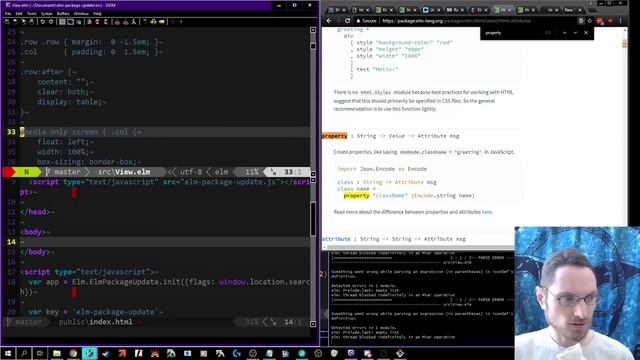Open the Edit menu in gVim

[x=19, y=13]
